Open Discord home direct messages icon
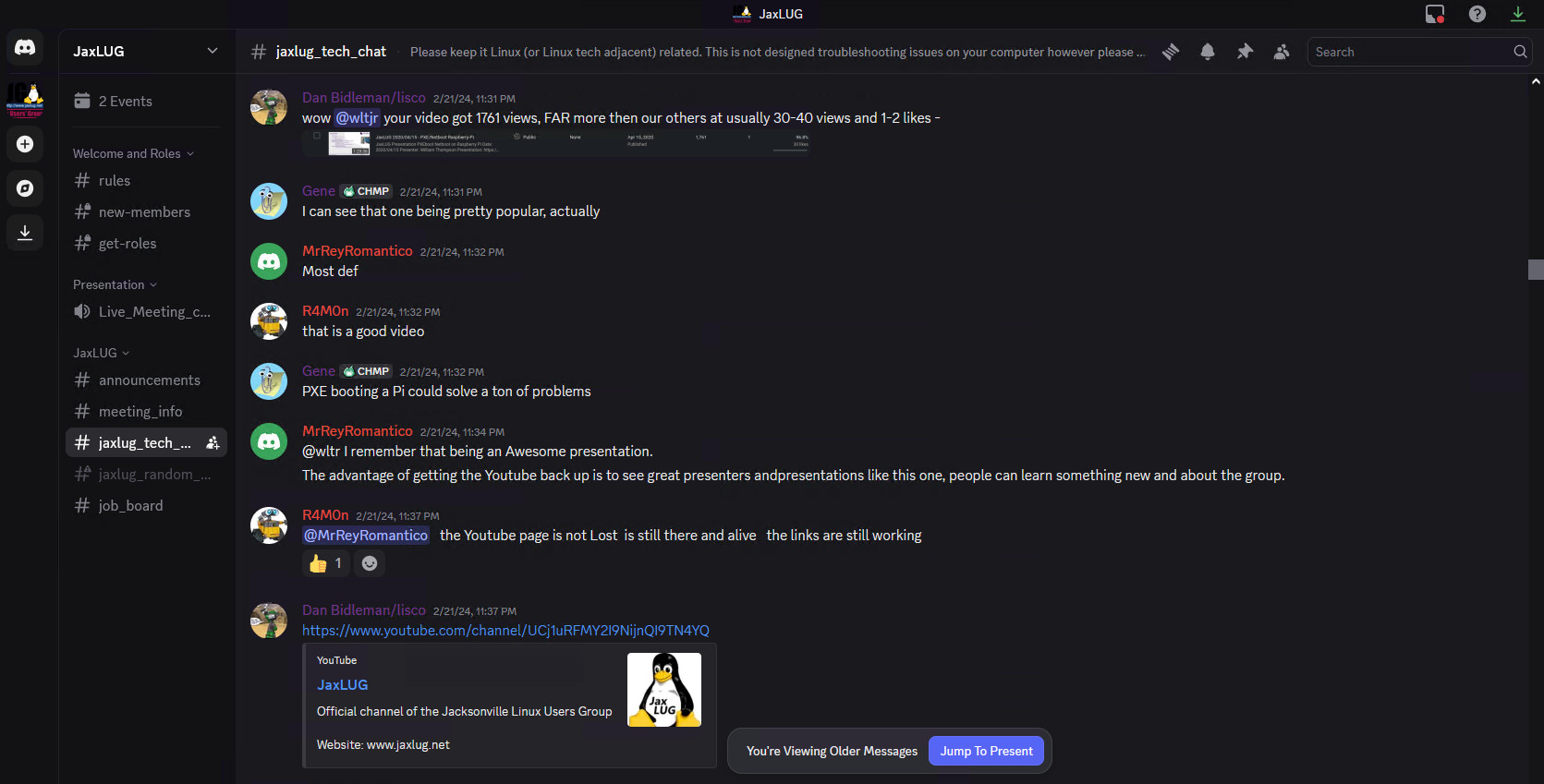This screenshot has height=784, width=1544. (x=25, y=47)
